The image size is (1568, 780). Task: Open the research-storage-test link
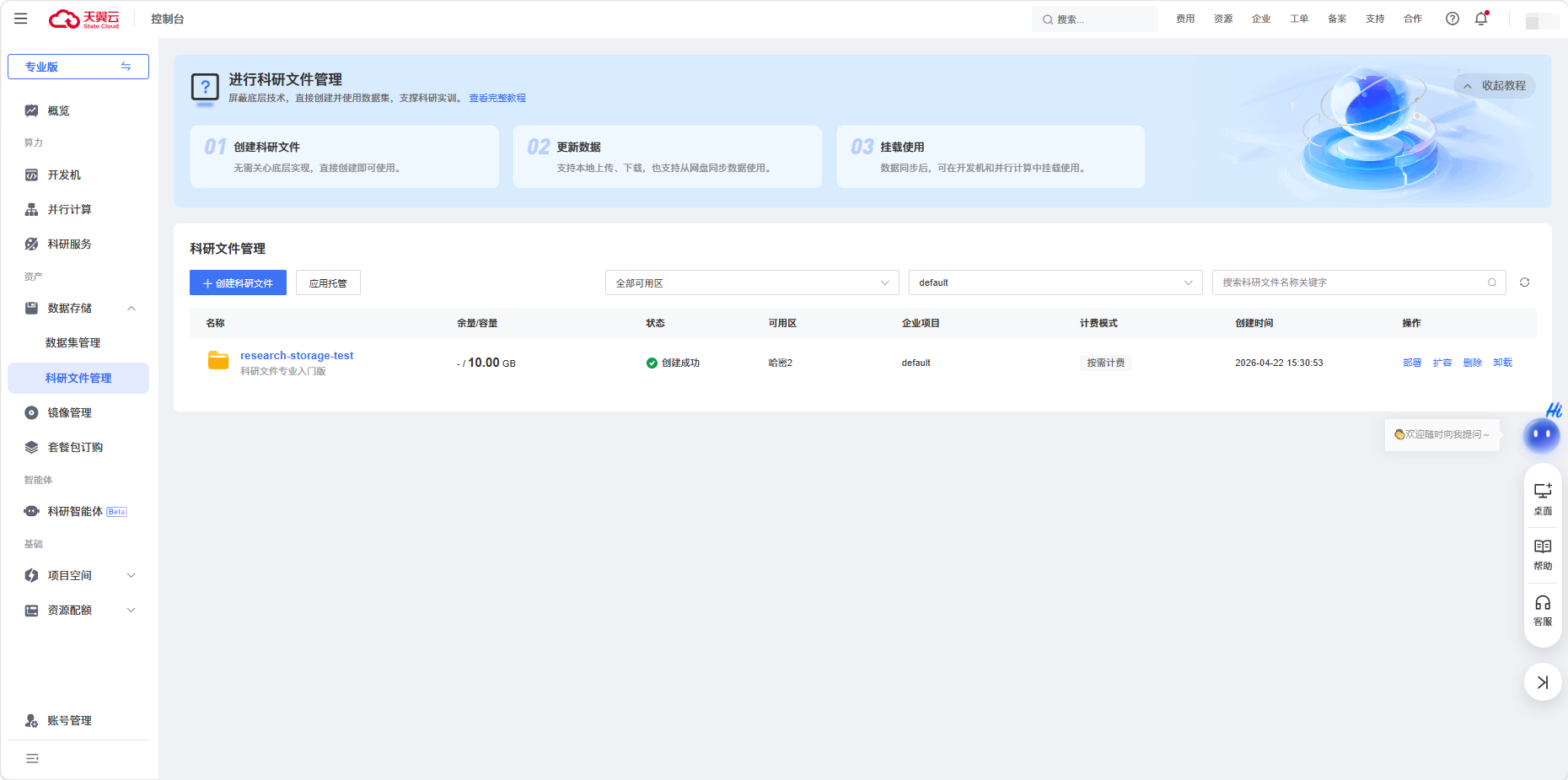click(x=297, y=355)
